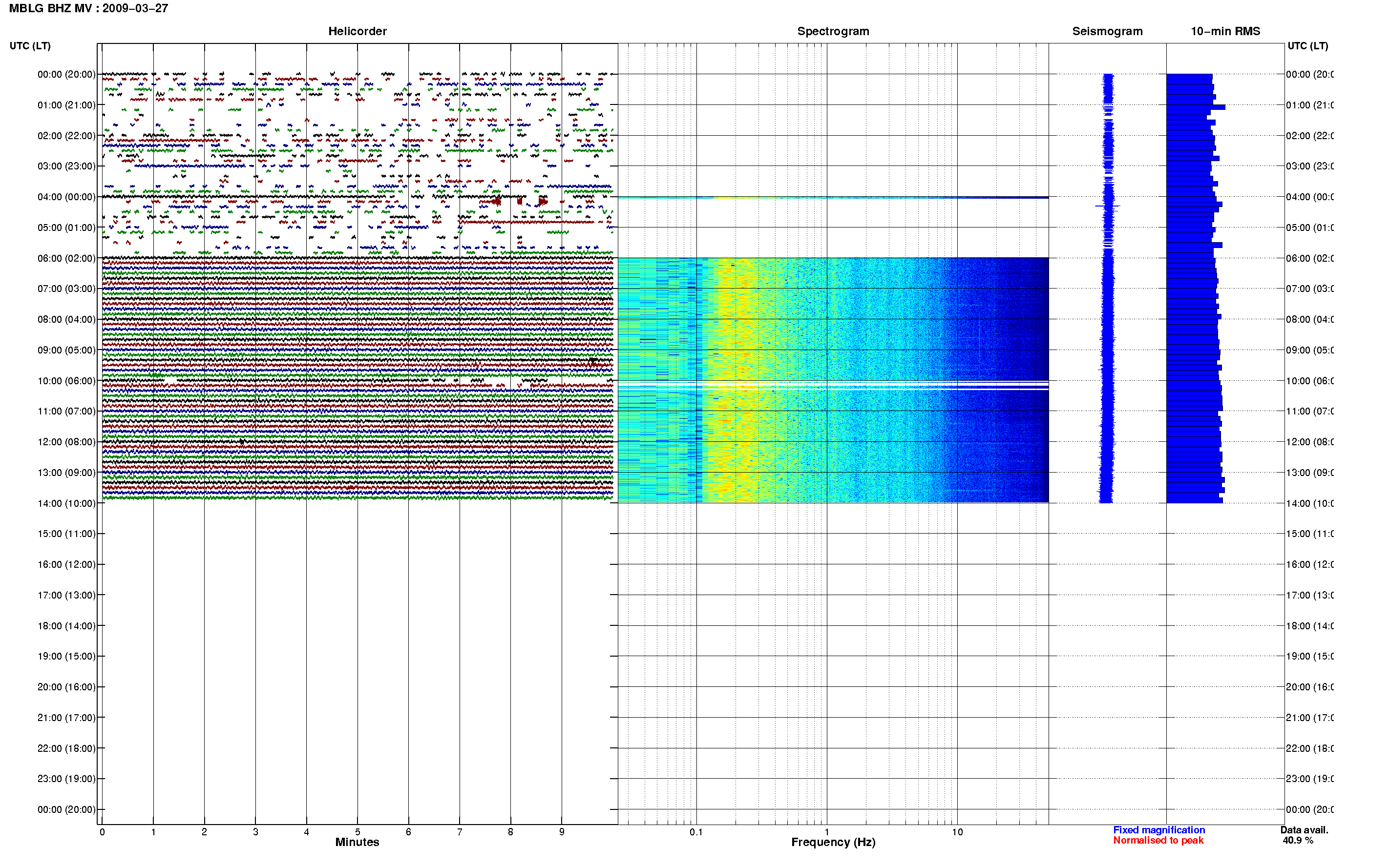Click the 'Data avail.' label
The height and width of the screenshot is (868, 1389).
(1304, 830)
